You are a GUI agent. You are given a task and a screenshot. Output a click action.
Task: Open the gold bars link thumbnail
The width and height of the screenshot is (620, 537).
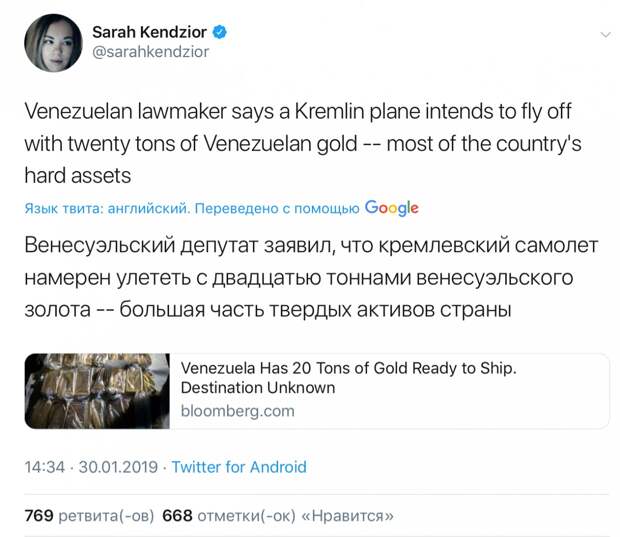point(97,391)
